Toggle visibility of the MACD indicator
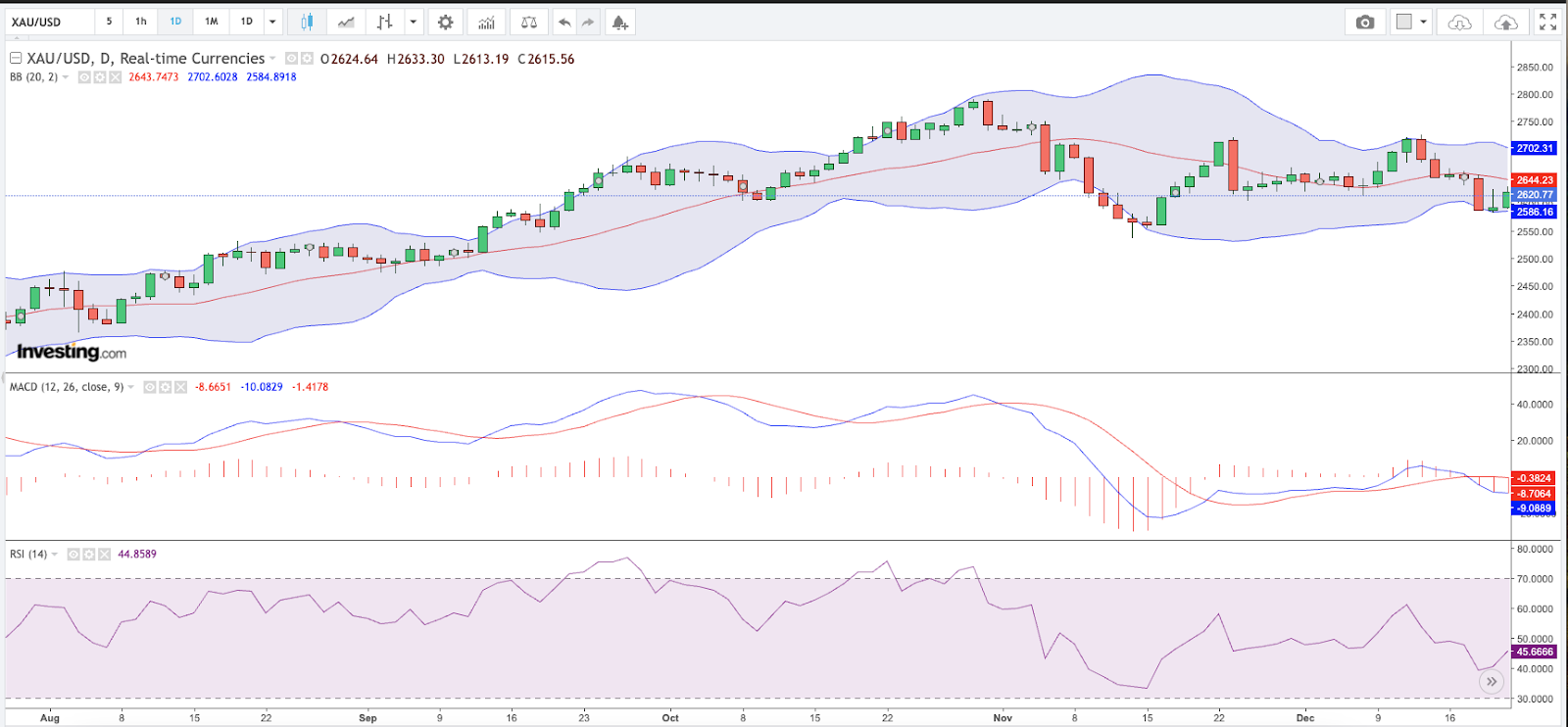This screenshot has height=727, width=1568. point(150,387)
